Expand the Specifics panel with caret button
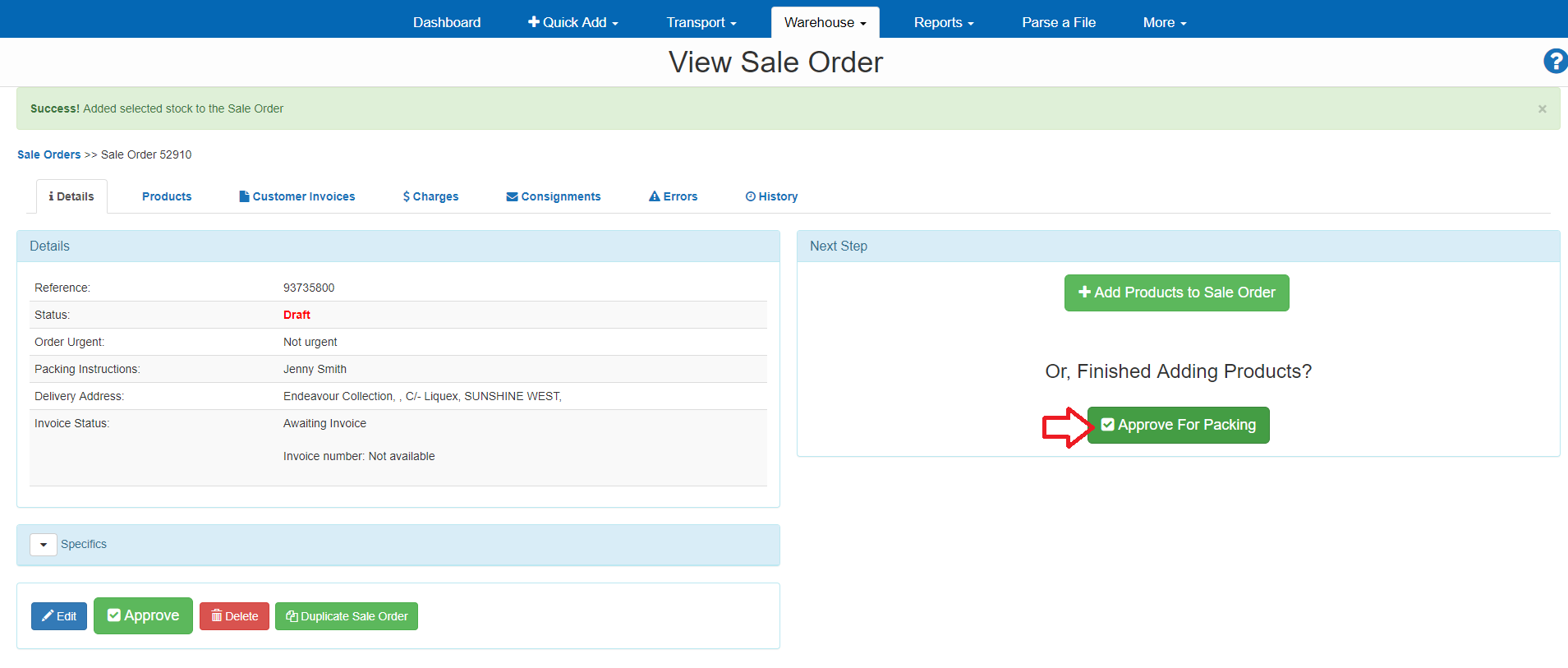Viewport: 1568px width, 668px height. tap(44, 545)
